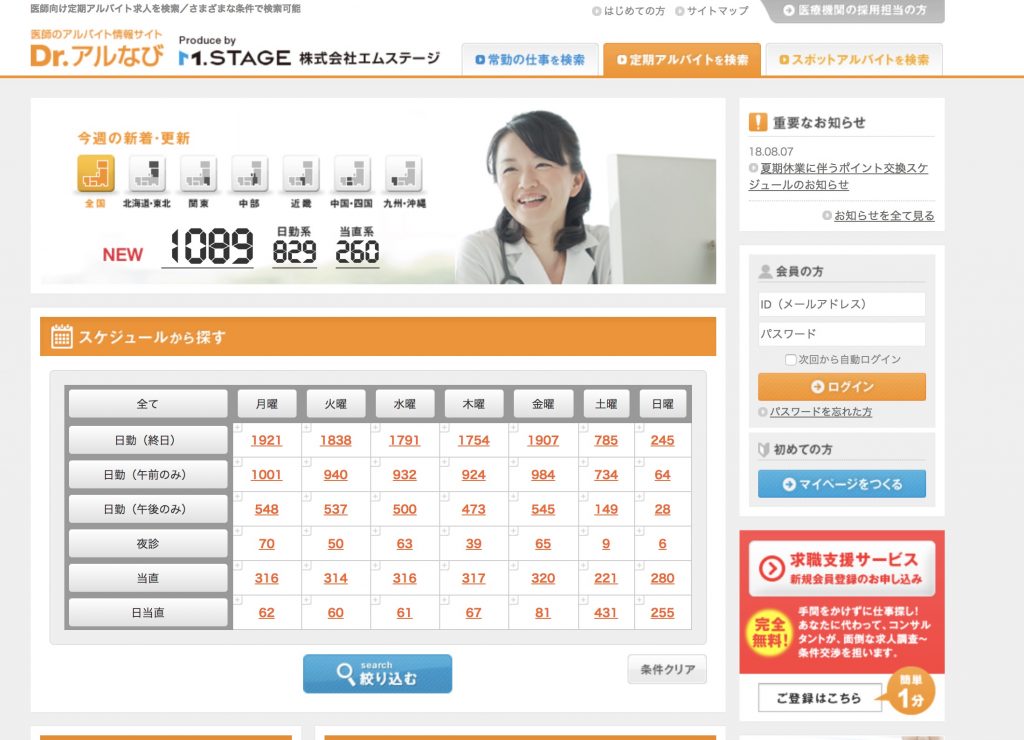Click the Dr.アルなび site logo
Screen dimensions: 1024x740
[97, 55]
